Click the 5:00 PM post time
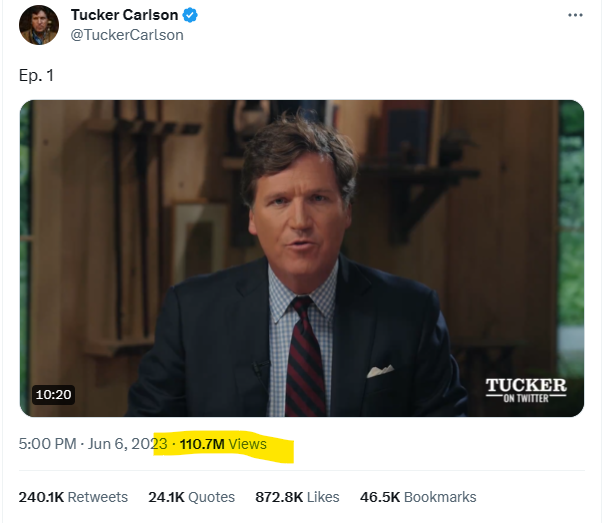 point(48,444)
